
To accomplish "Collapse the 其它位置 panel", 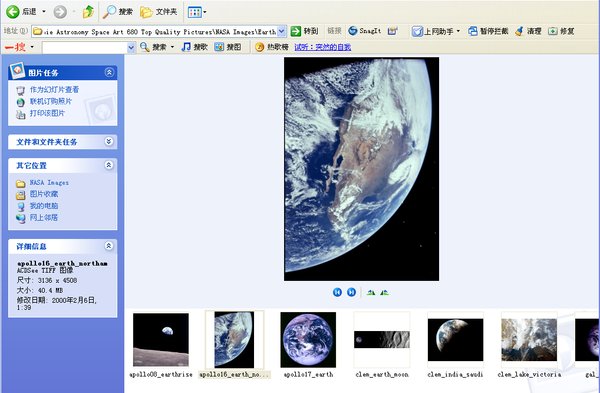I will point(109,165).
